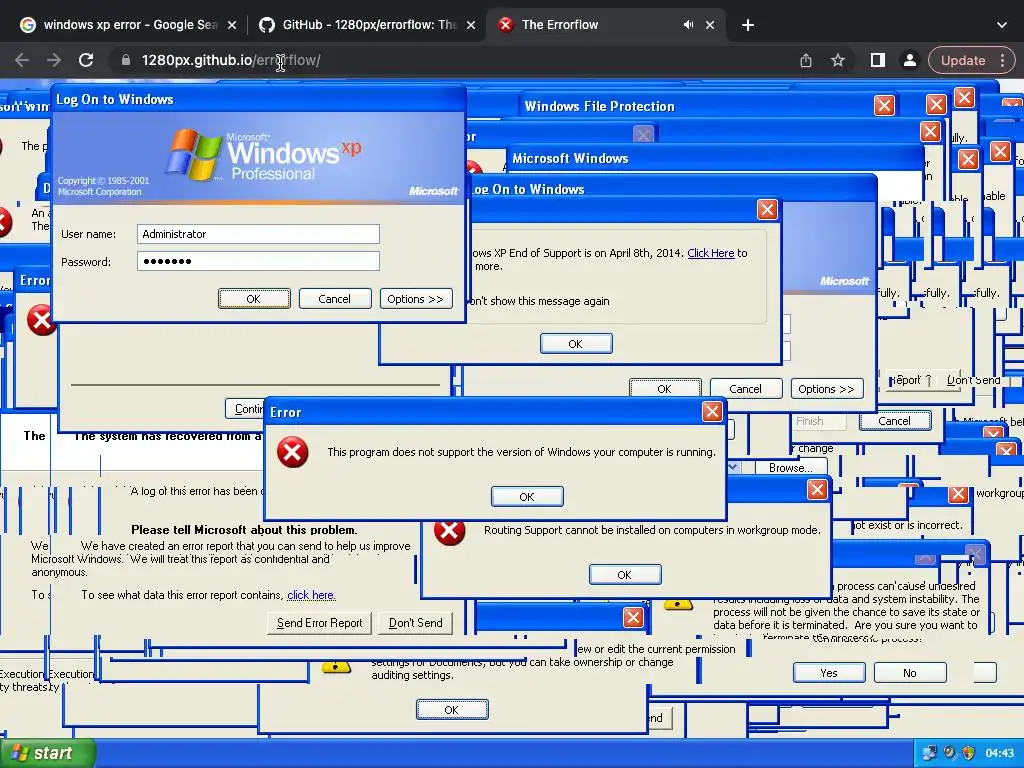Click the 'Windows File Protection' title bar text
This screenshot has height=768, width=1024.
pyautogui.click(x=600, y=106)
